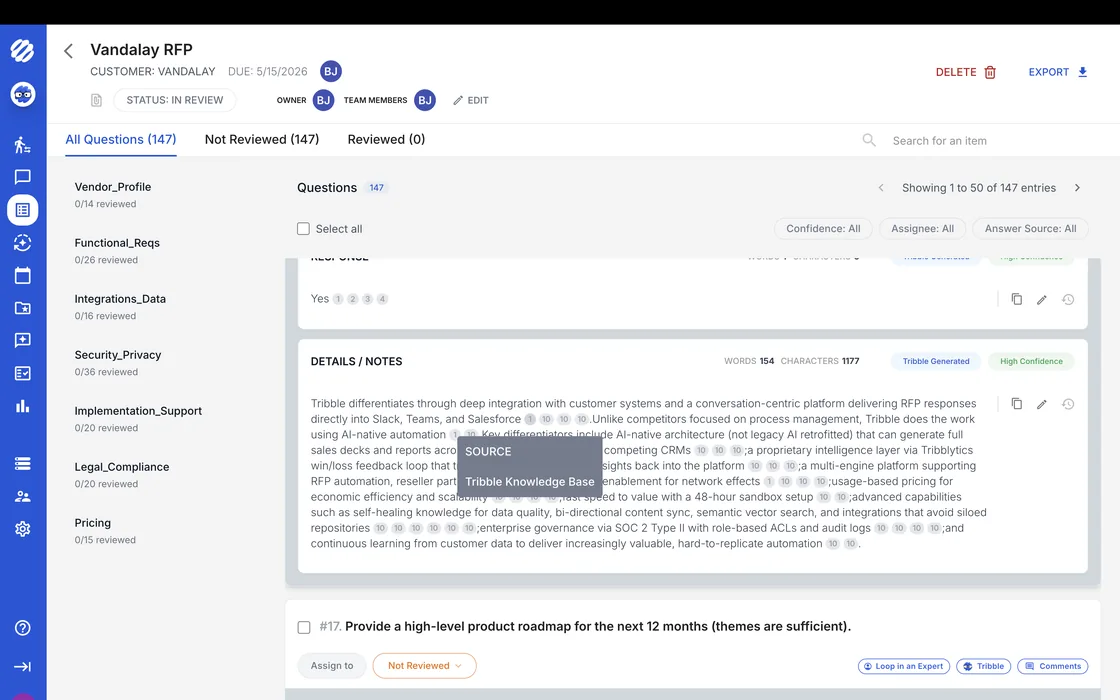The image size is (1120, 700).
Task: Open the Tribble mascot avatar icon
Action: 23,94
